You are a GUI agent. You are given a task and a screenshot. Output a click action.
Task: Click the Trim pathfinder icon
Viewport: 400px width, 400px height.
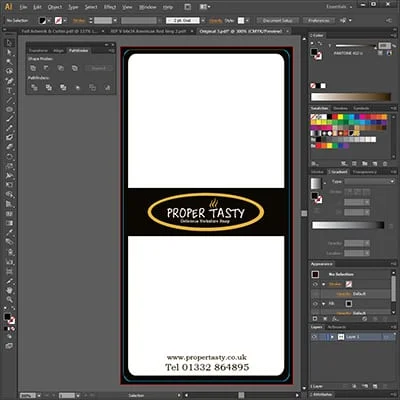[49, 87]
